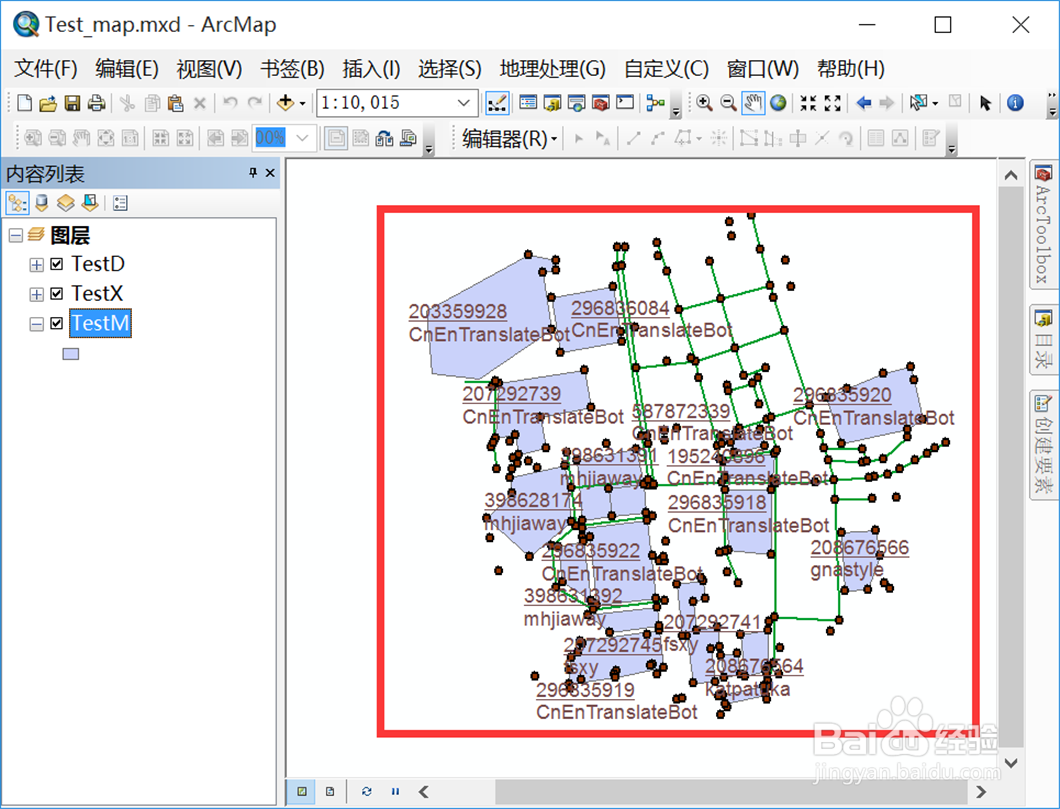Click the Fixed Zoom Out icon

click(x=833, y=103)
